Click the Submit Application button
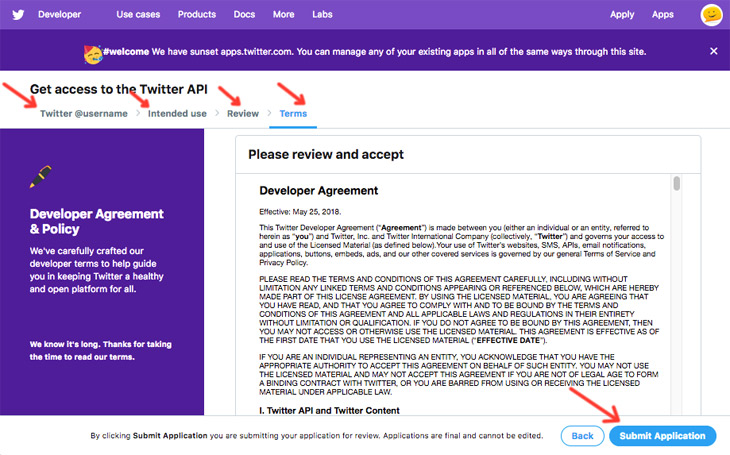 [x=662, y=436]
